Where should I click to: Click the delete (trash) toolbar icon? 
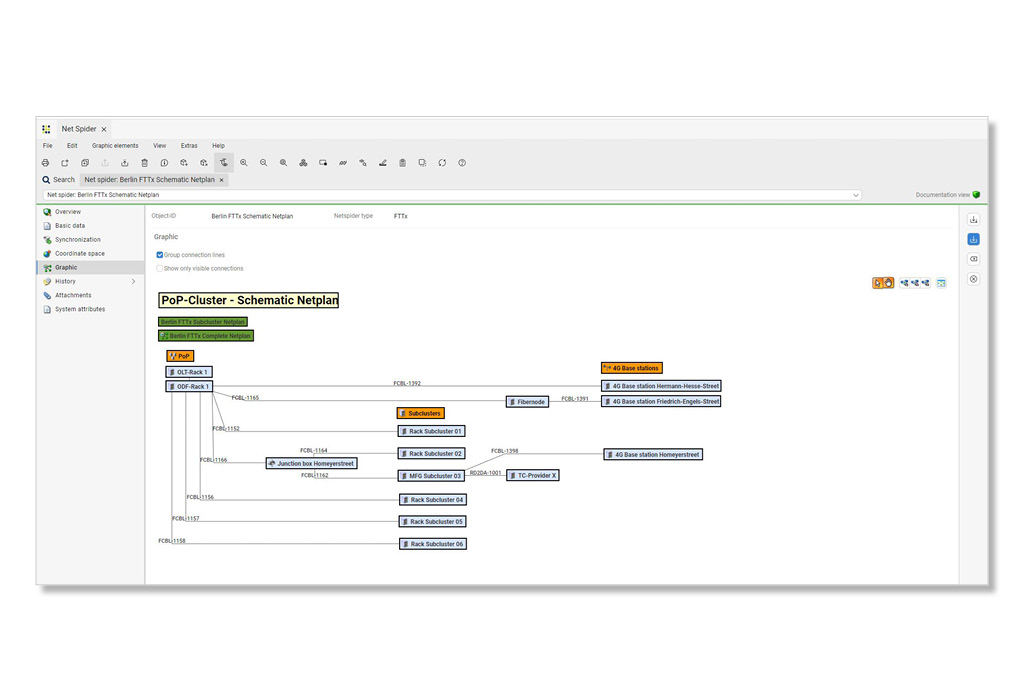[143, 162]
